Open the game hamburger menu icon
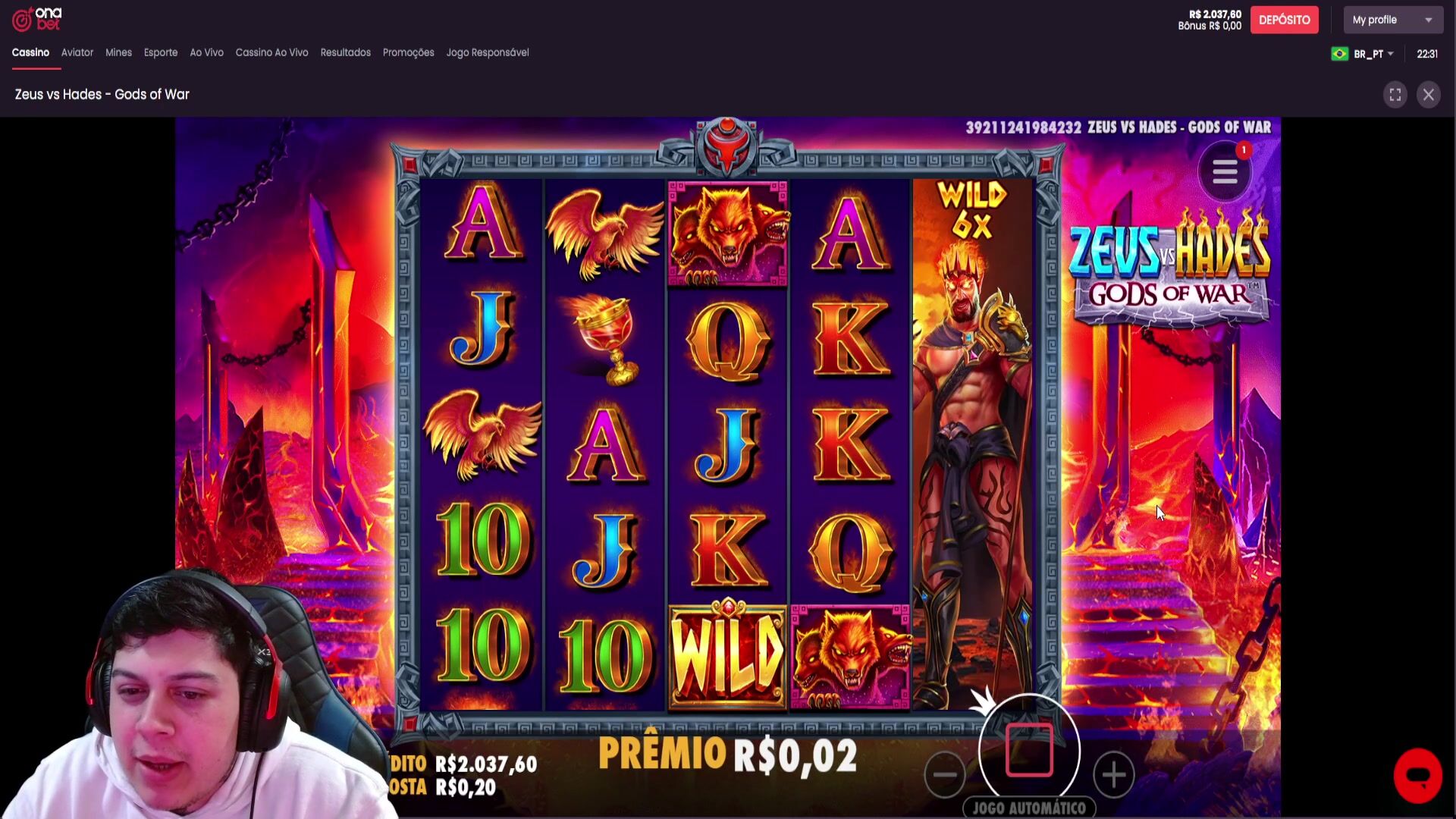The width and height of the screenshot is (1456, 819). click(1224, 171)
